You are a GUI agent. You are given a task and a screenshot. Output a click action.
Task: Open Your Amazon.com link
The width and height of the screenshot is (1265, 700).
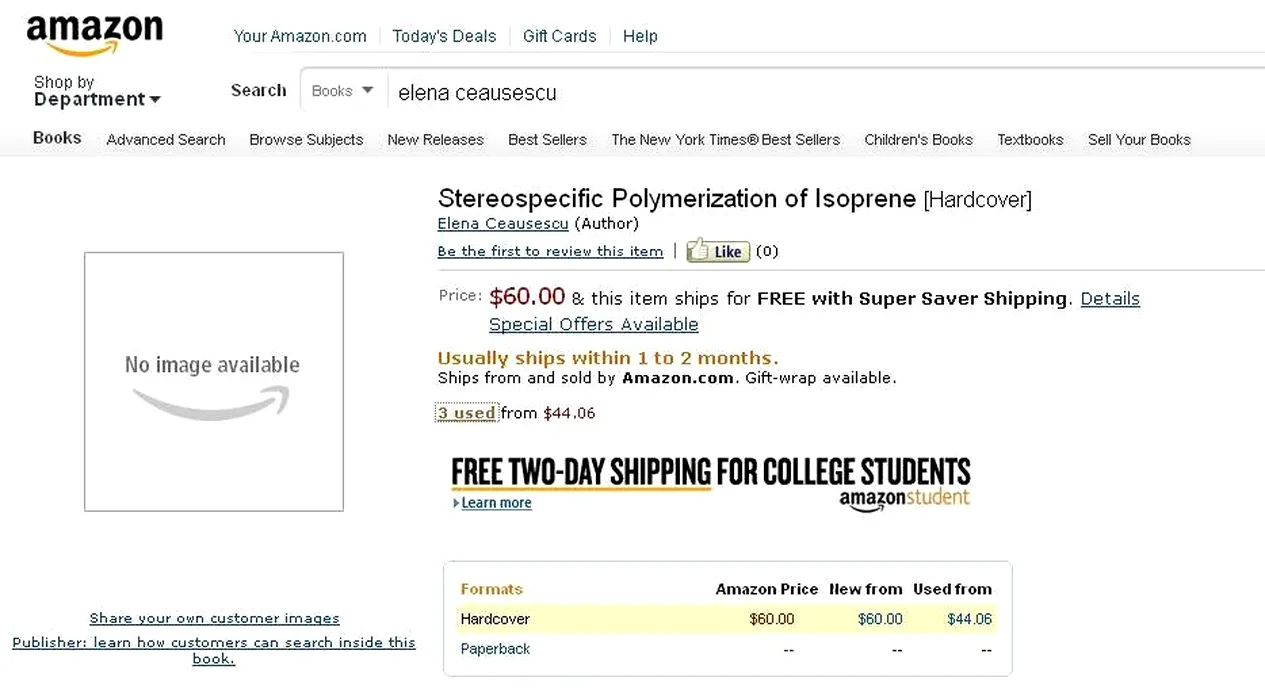click(300, 36)
